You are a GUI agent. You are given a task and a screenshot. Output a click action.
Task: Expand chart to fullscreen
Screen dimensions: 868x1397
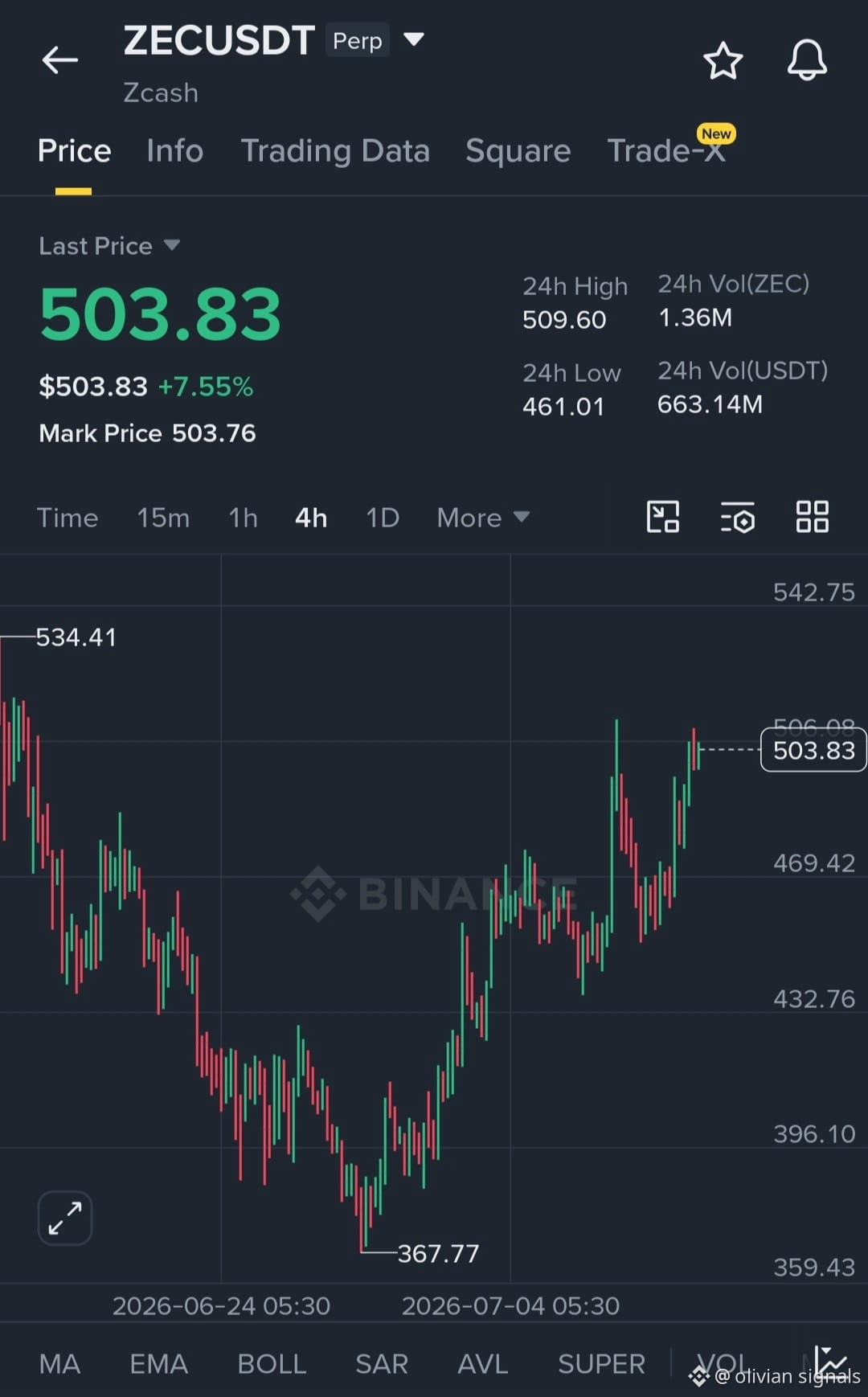tap(65, 1219)
